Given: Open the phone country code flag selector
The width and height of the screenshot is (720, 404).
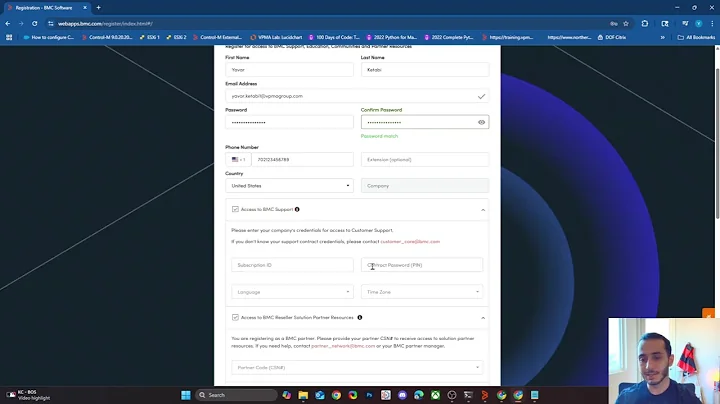Looking at the screenshot, I should pos(238,159).
